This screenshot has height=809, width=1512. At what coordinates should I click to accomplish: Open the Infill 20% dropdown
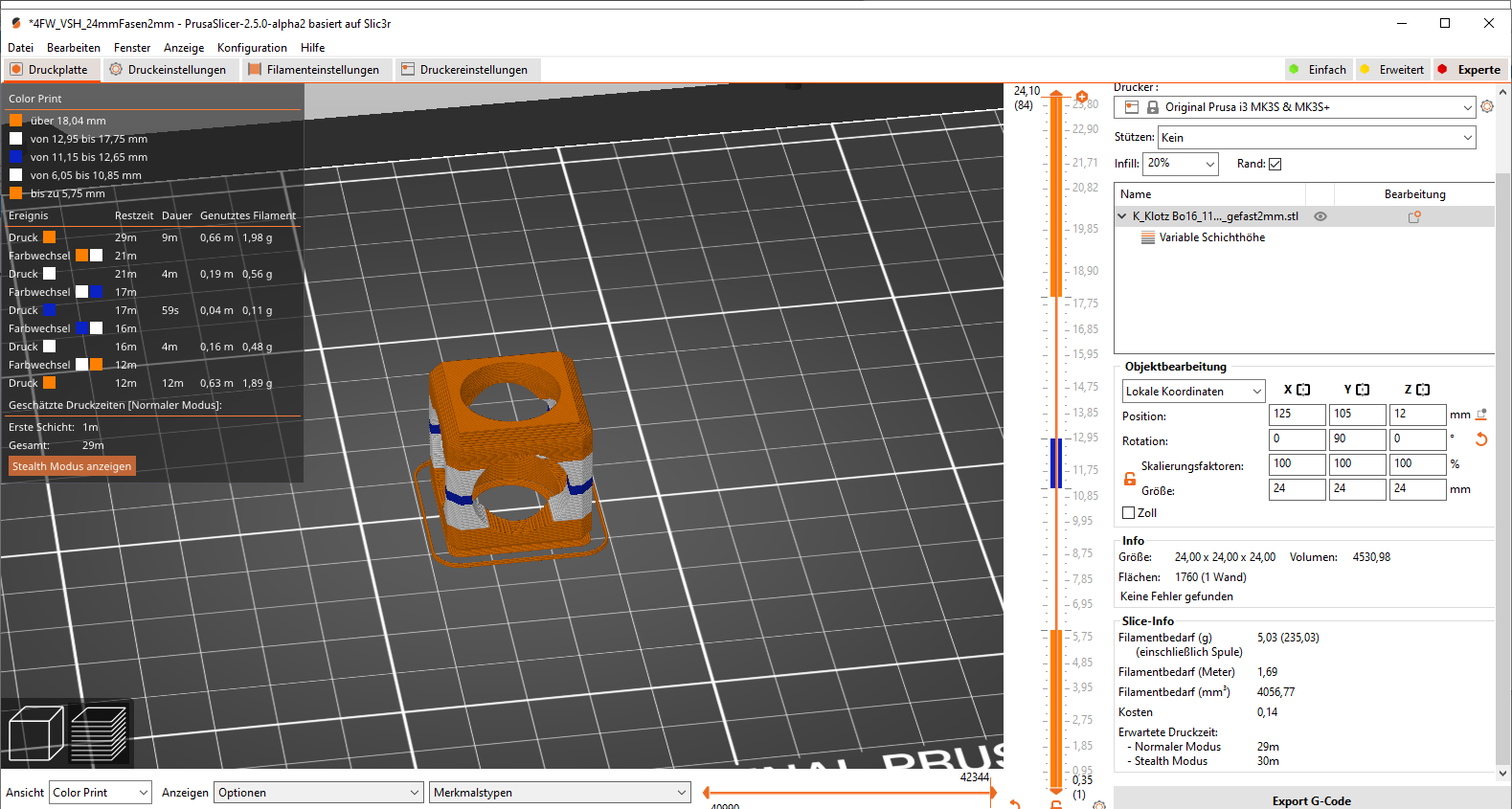[1181, 164]
